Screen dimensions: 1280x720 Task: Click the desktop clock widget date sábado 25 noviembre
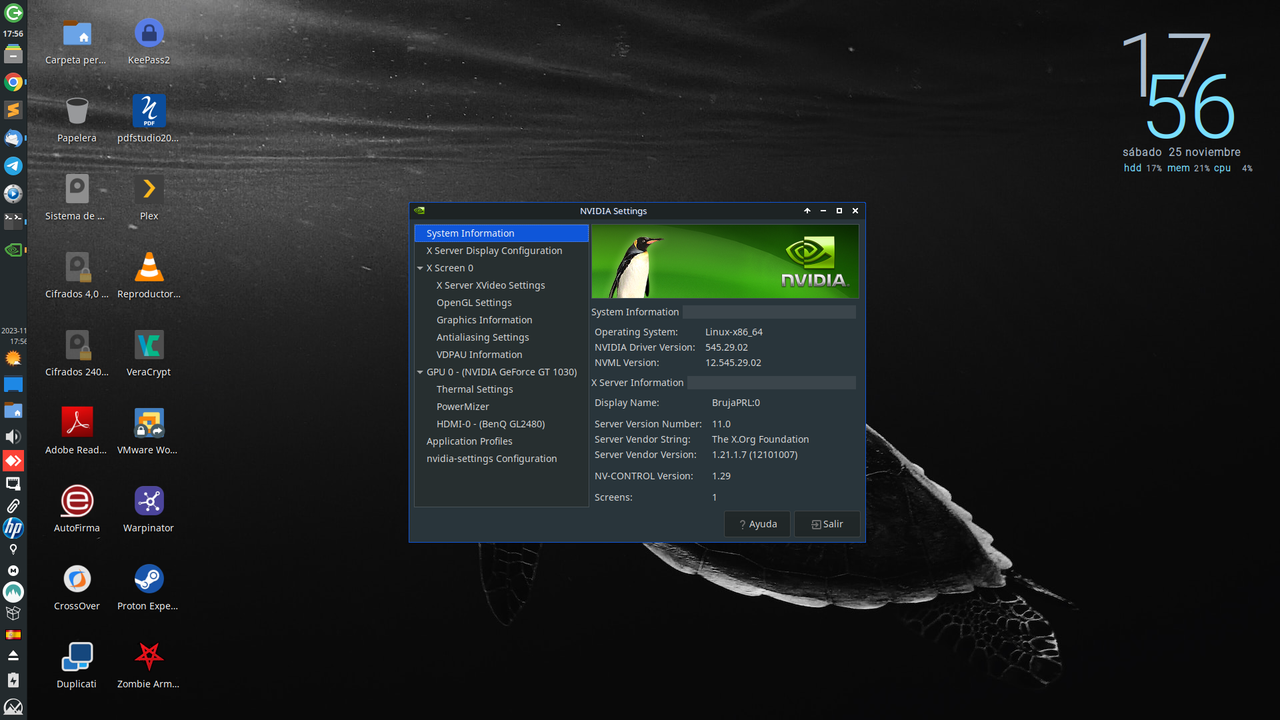click(x=1181, y=152)
